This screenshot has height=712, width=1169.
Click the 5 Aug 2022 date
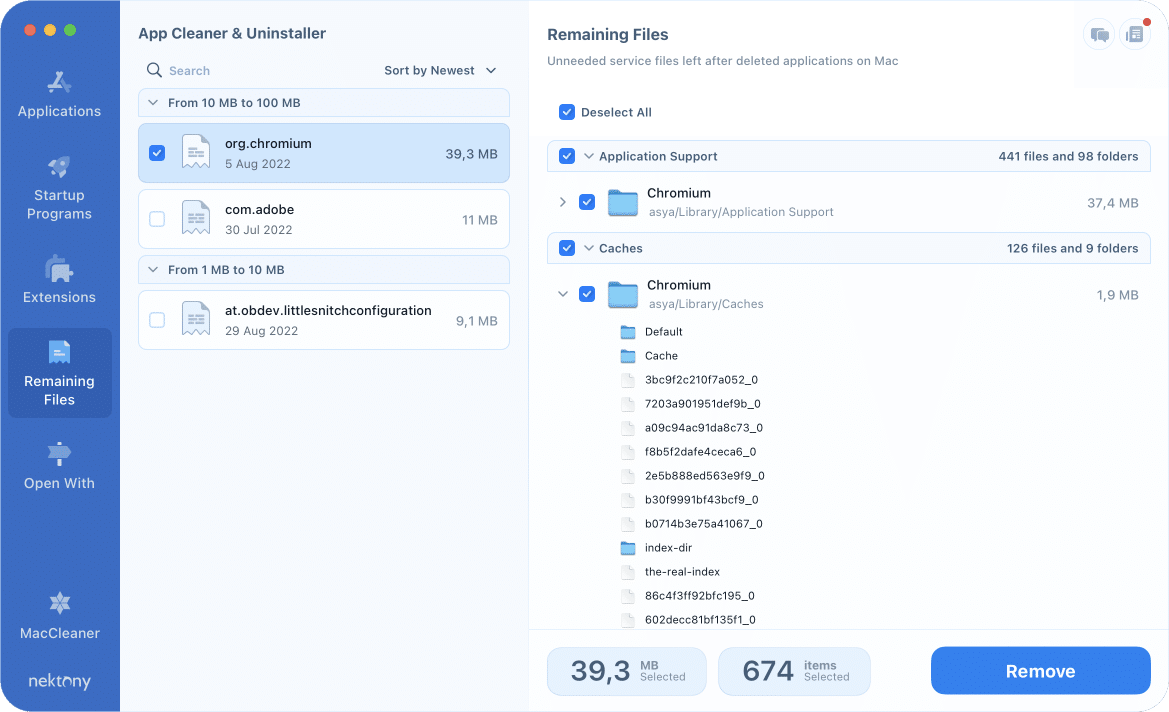point(258,164)
